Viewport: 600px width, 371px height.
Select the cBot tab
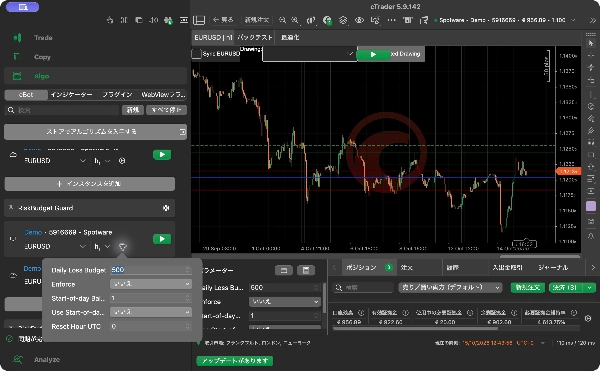click(26, 94)
